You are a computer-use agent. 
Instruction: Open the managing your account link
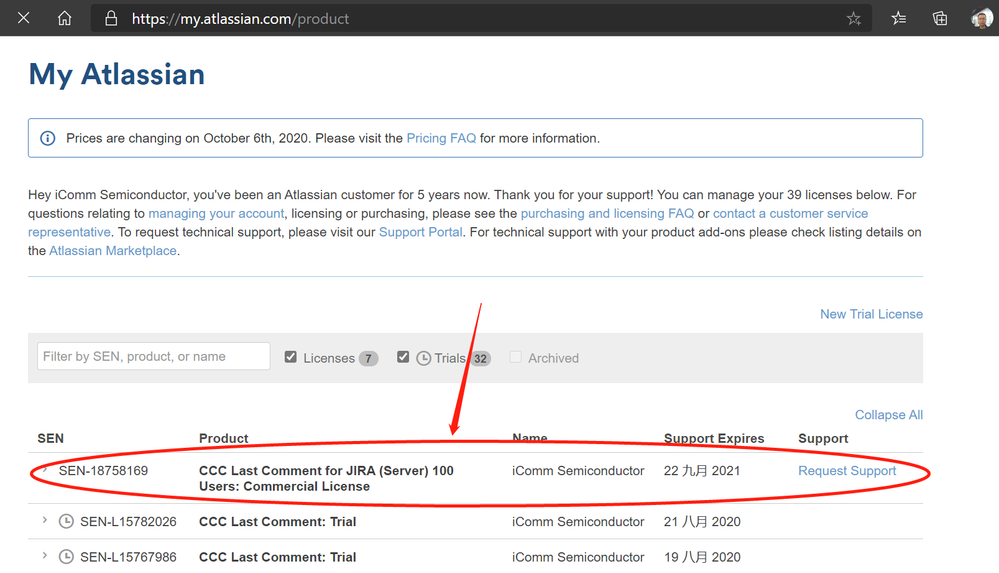click(x=216, y=214)
